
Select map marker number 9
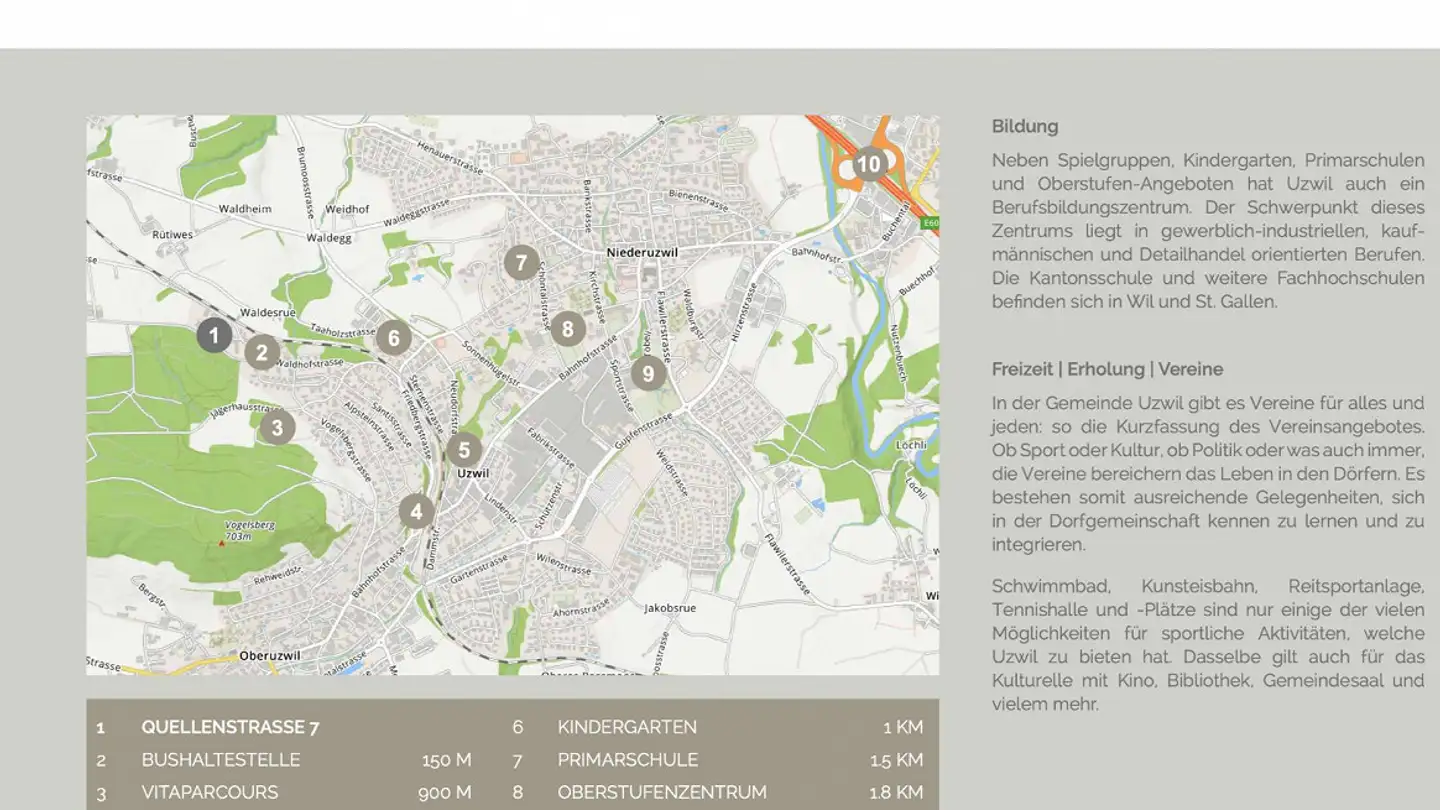pos(648,374)
